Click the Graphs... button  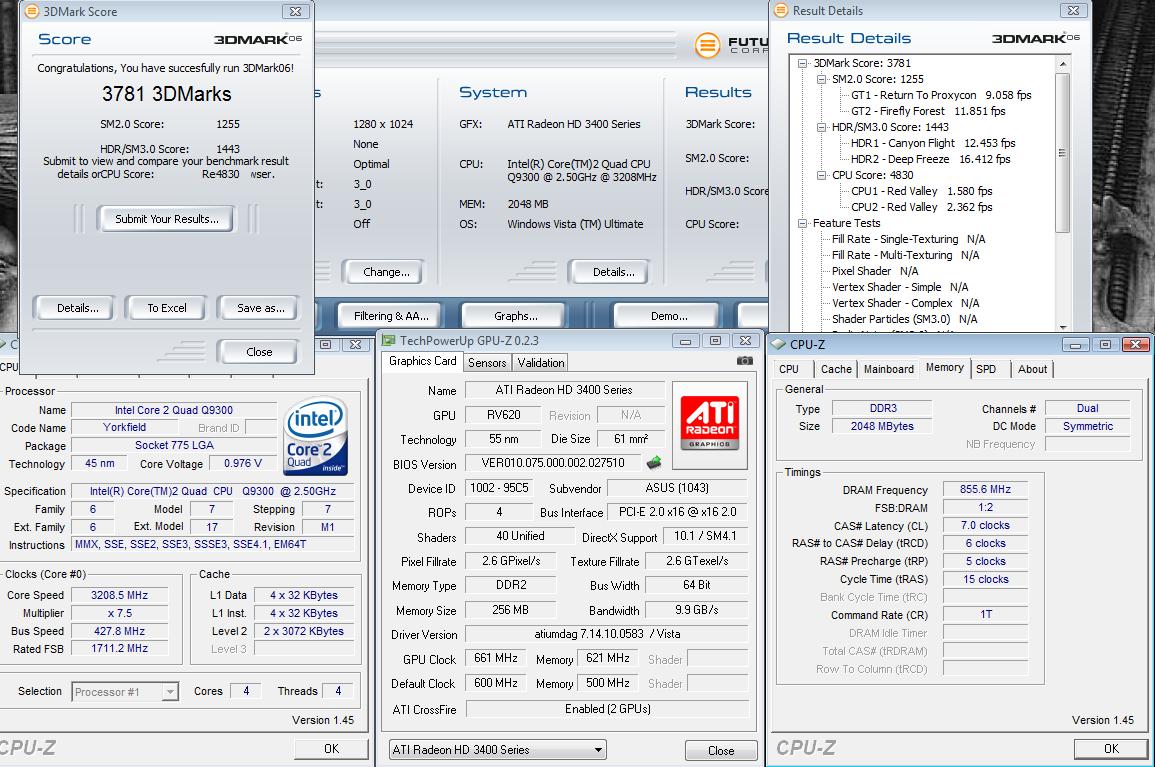pyautogui.click(x=515, y=315)
